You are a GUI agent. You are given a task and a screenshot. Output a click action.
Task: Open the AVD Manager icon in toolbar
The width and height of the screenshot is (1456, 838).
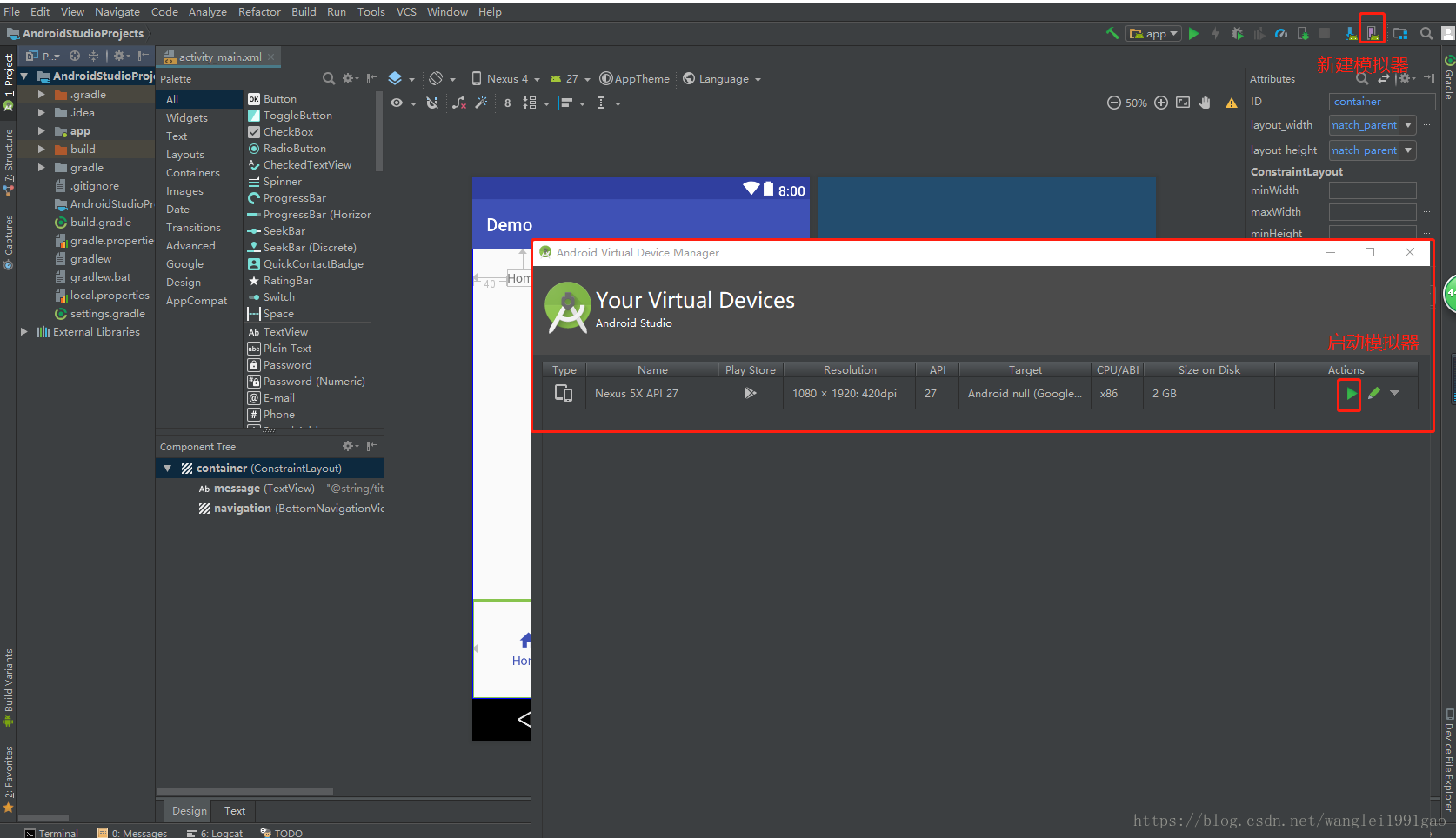coord(1372,33)
